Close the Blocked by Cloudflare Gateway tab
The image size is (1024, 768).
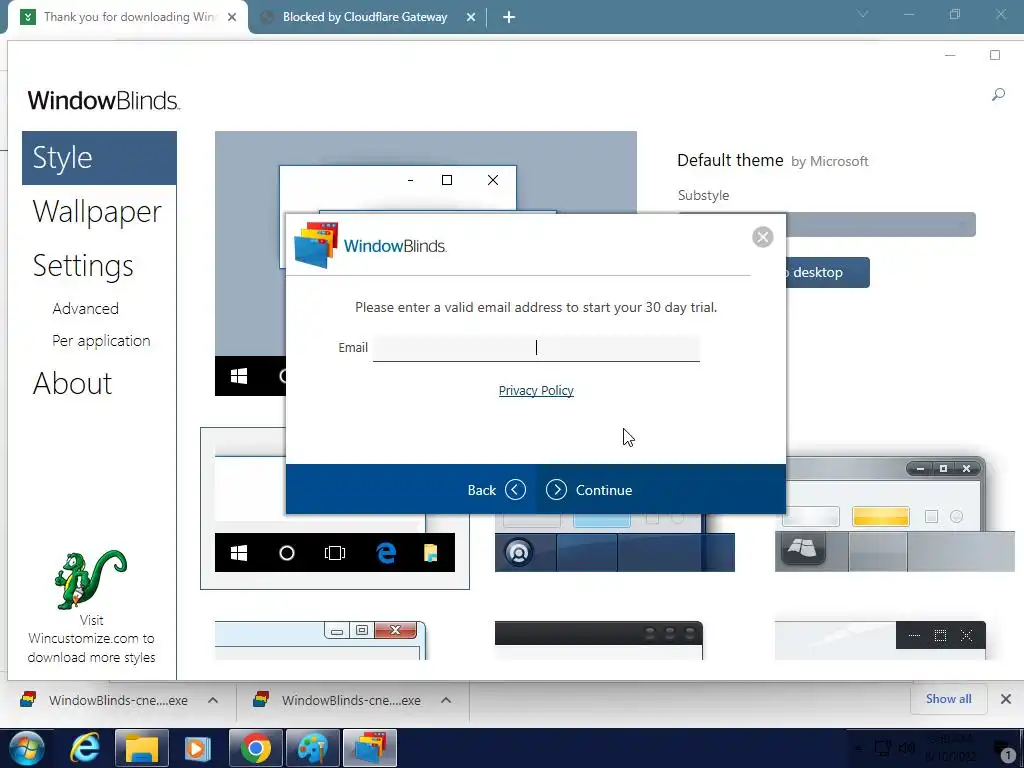(471, 18)
